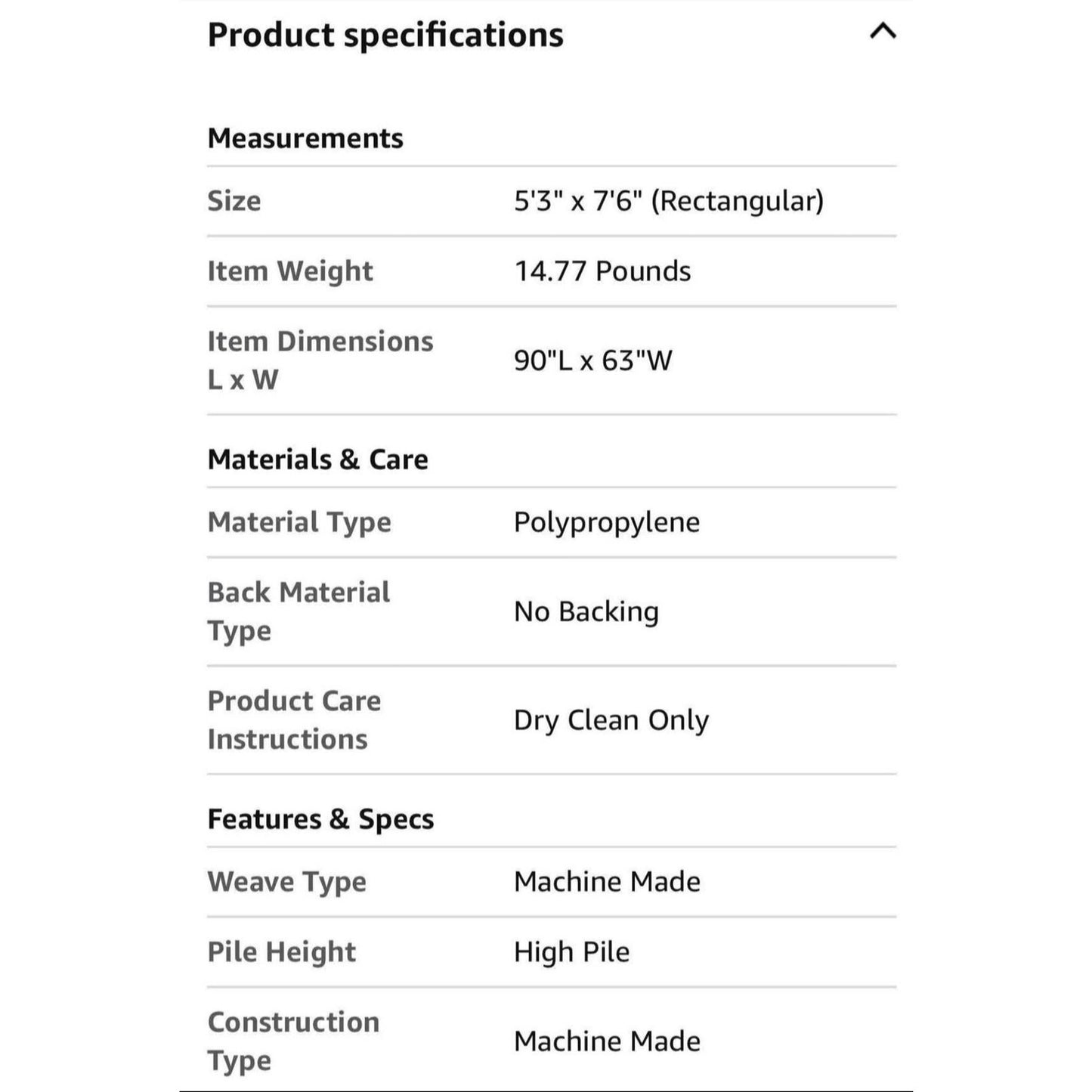
Task: Click the 14.77 Pounds value
Action: (602, 271)
